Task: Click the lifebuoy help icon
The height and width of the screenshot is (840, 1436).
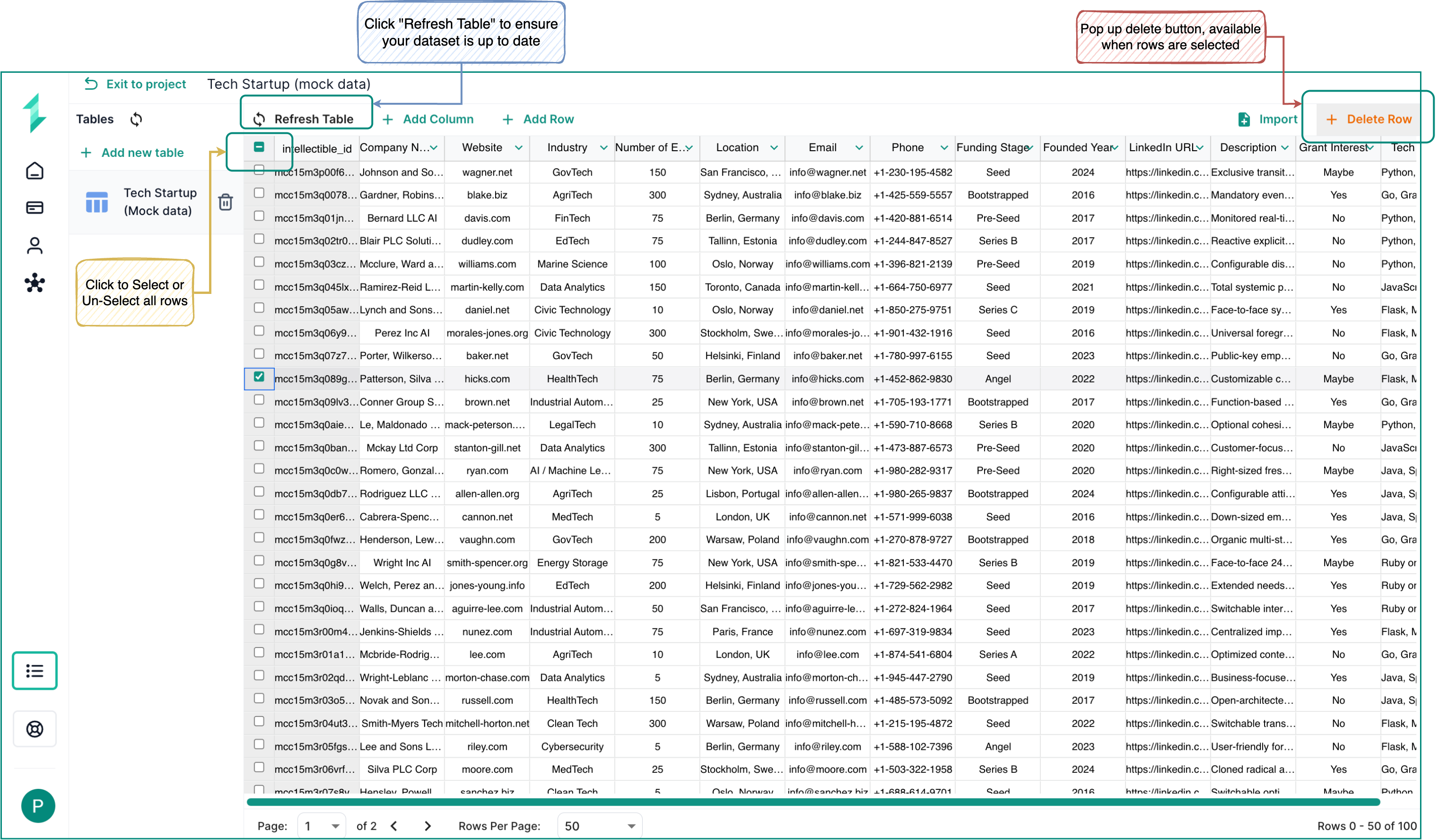Action: [x=35, y=729]
